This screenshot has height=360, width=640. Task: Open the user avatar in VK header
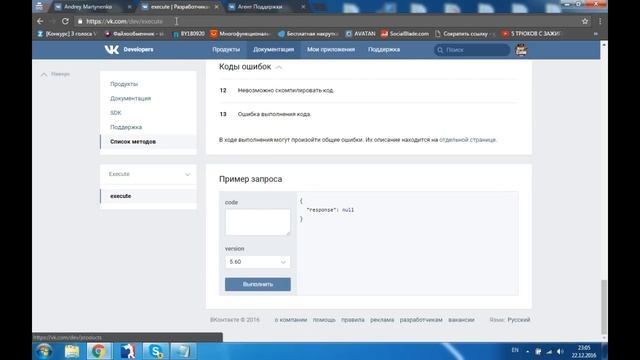click(521, 50)
